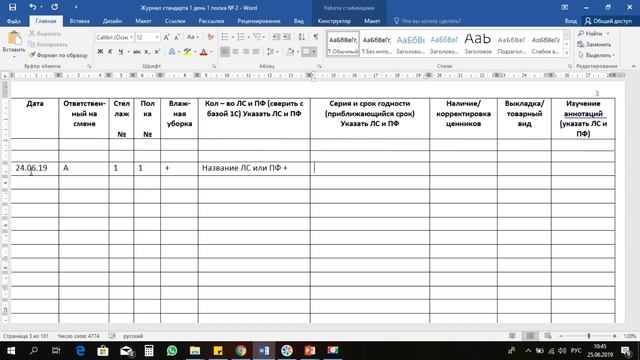
Task: Expand the styles gallery more arrow
Action: [567, 53]
